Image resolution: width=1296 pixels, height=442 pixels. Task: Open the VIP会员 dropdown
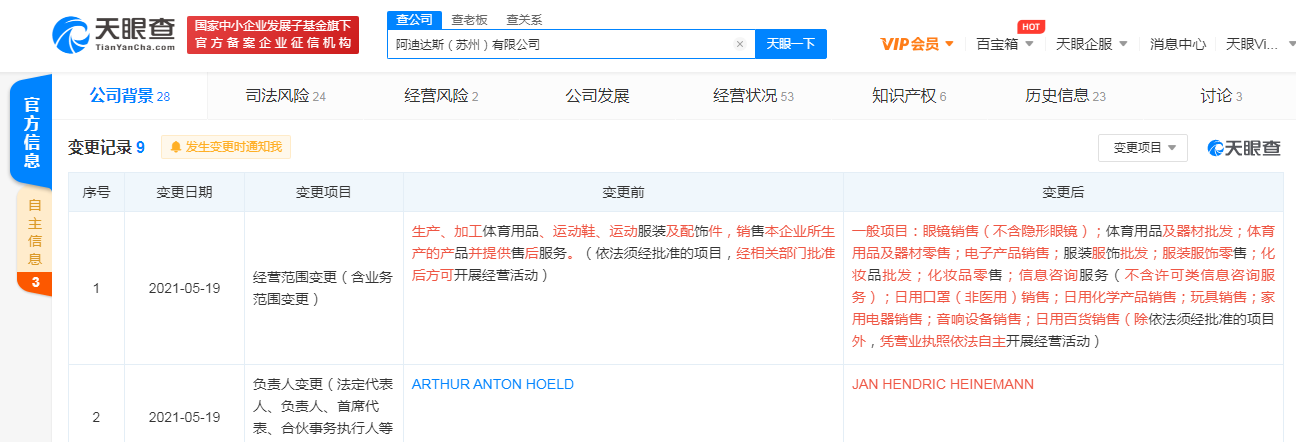tap(917, 44)
